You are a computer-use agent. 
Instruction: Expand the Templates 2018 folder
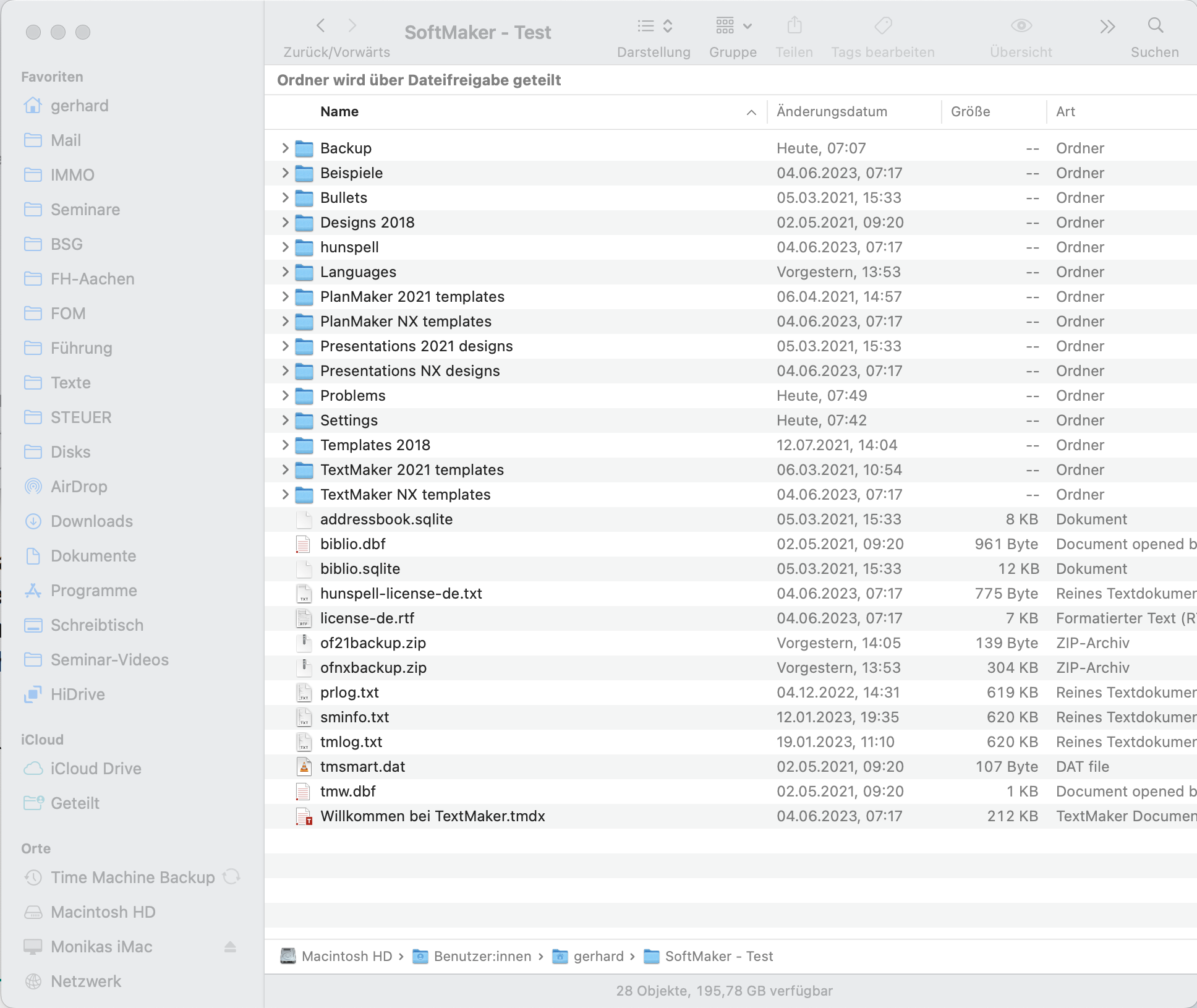click(285, 445)
